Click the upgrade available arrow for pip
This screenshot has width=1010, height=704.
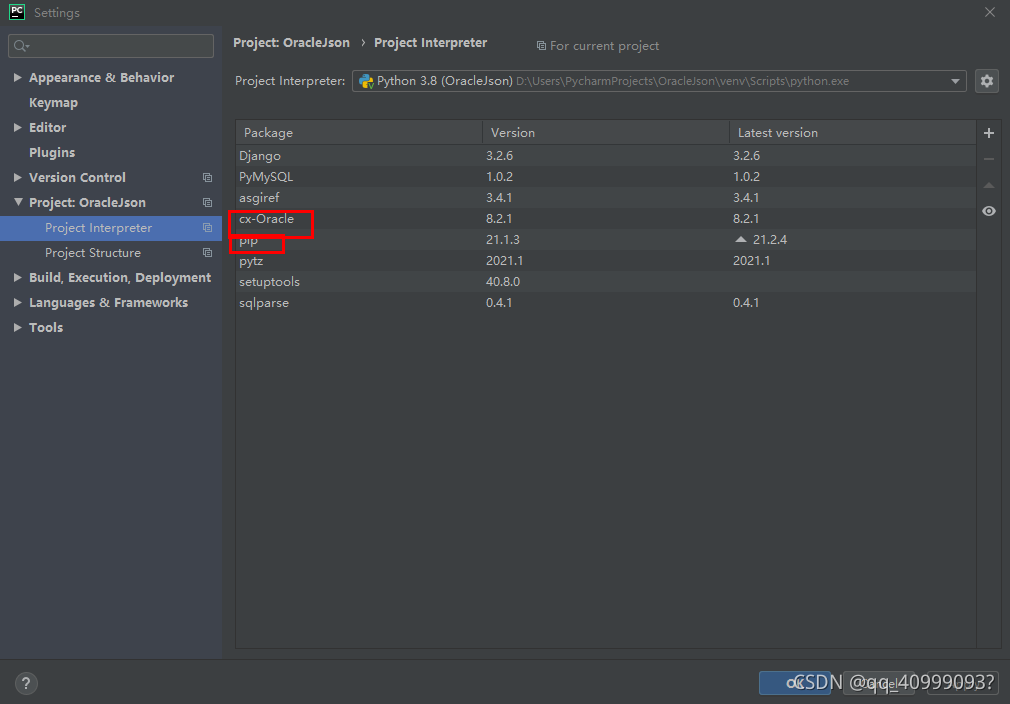click(741, 240)
